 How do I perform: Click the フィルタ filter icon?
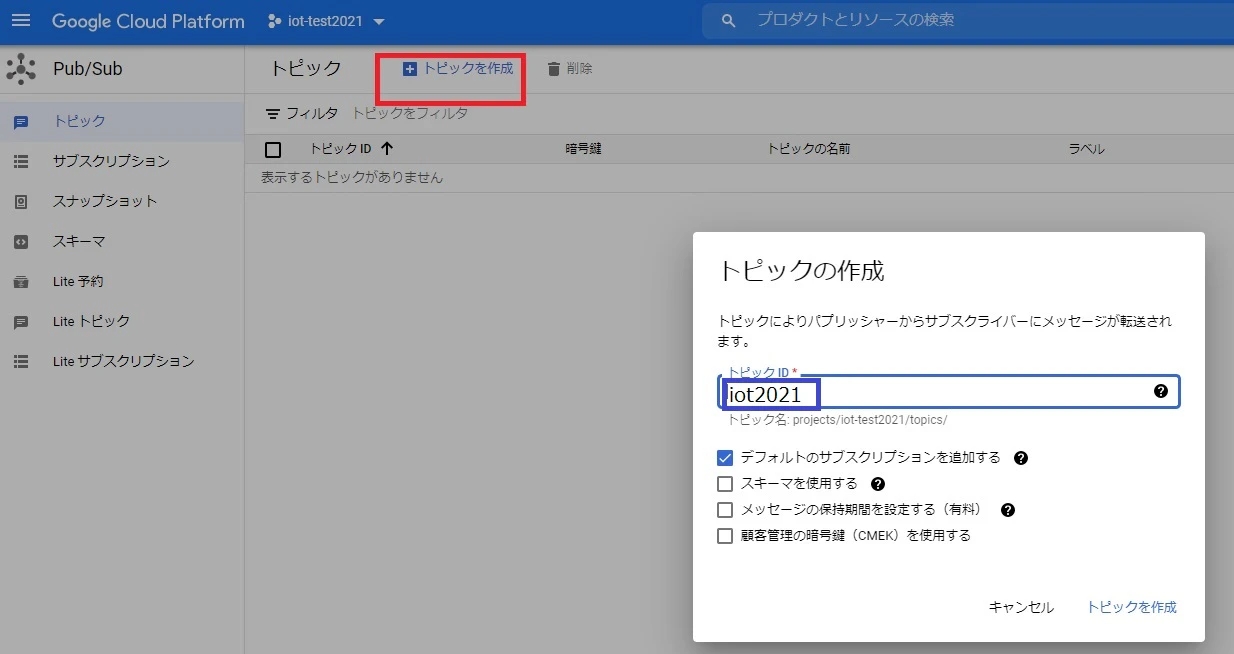click(x=272, y=114)
